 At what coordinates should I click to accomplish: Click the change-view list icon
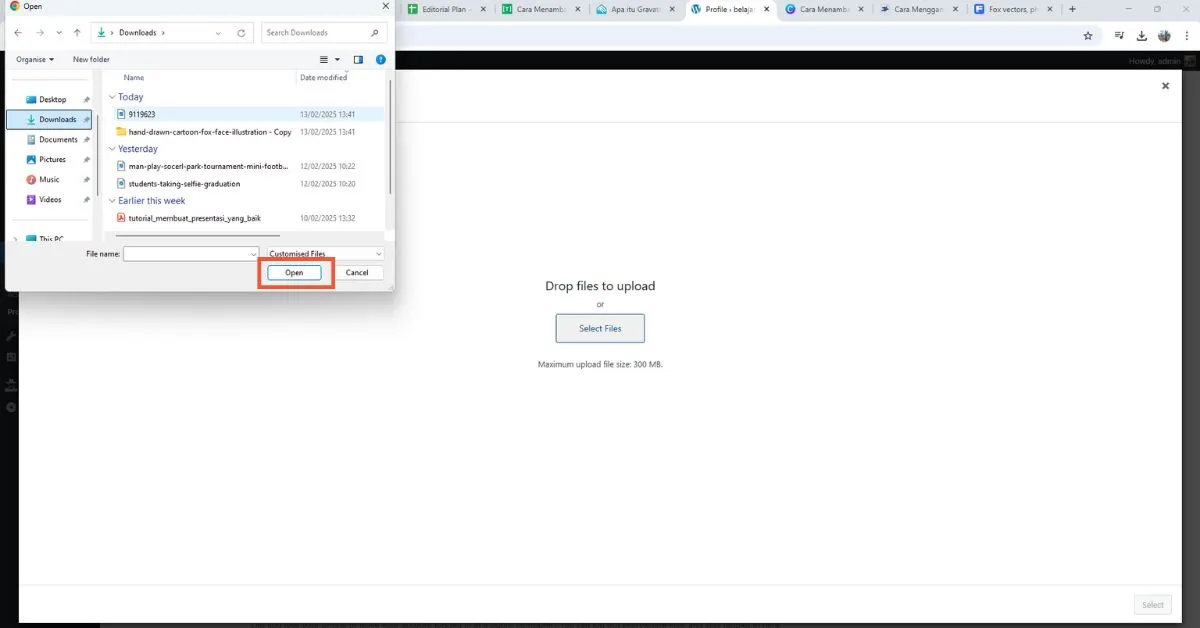tap(324, 59)
